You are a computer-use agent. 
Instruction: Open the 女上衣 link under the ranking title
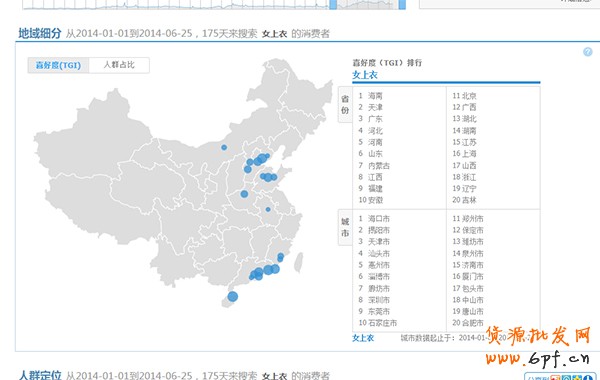[x=365, y=75]
